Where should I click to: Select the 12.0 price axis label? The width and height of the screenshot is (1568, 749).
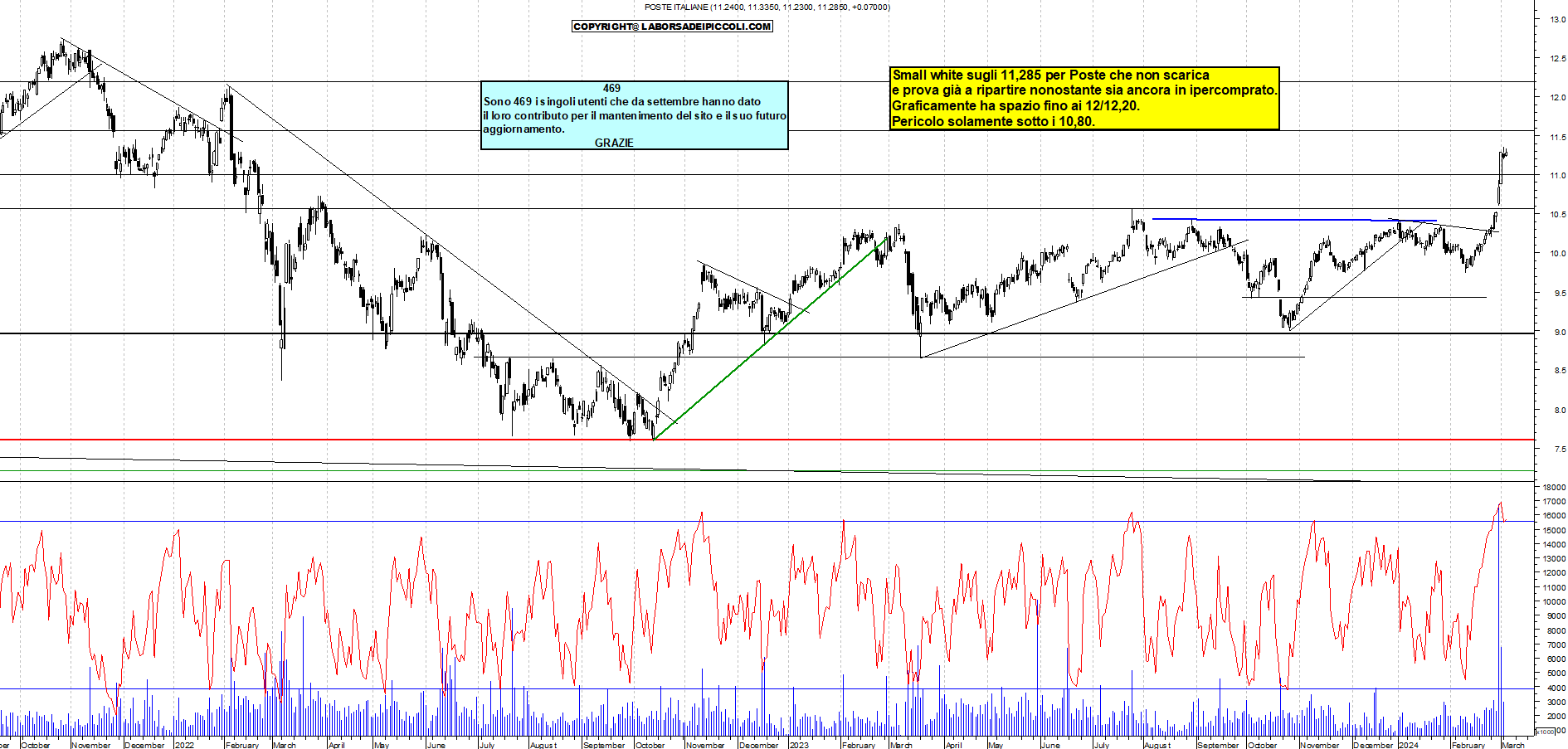click(1558, 98)
